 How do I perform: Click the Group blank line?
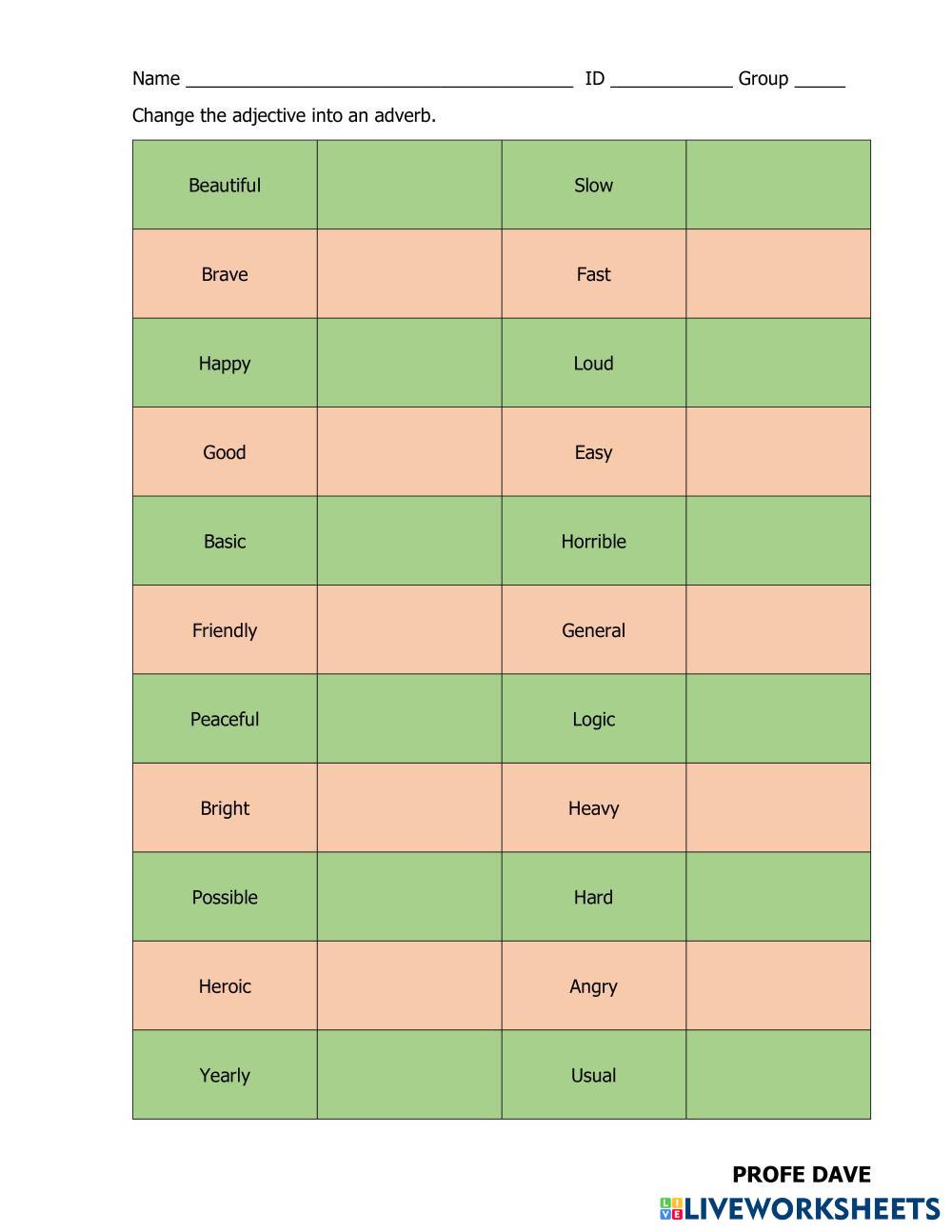(820, 79)
